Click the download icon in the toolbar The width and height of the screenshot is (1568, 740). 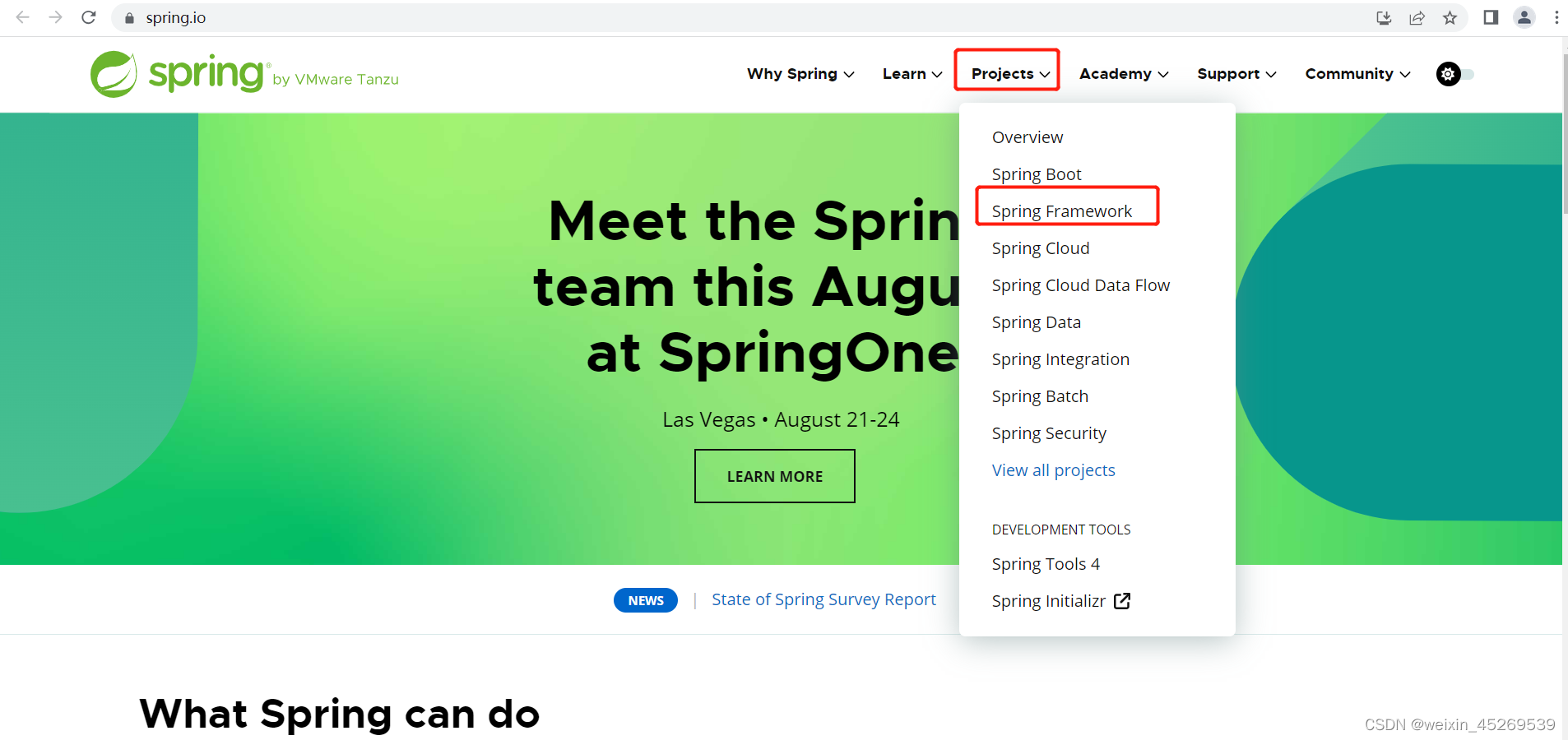1385,17
